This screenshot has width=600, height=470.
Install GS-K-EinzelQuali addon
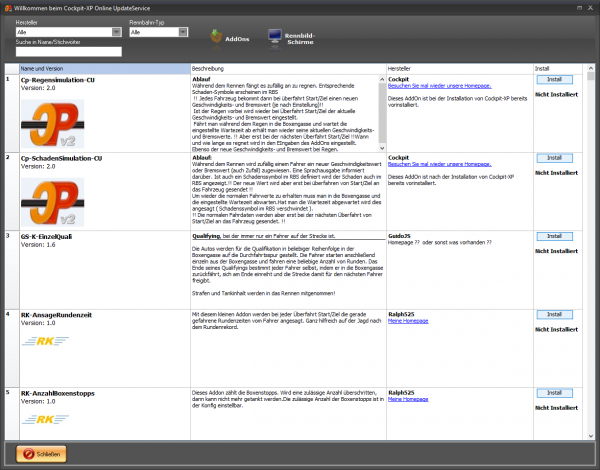point(554,236)
